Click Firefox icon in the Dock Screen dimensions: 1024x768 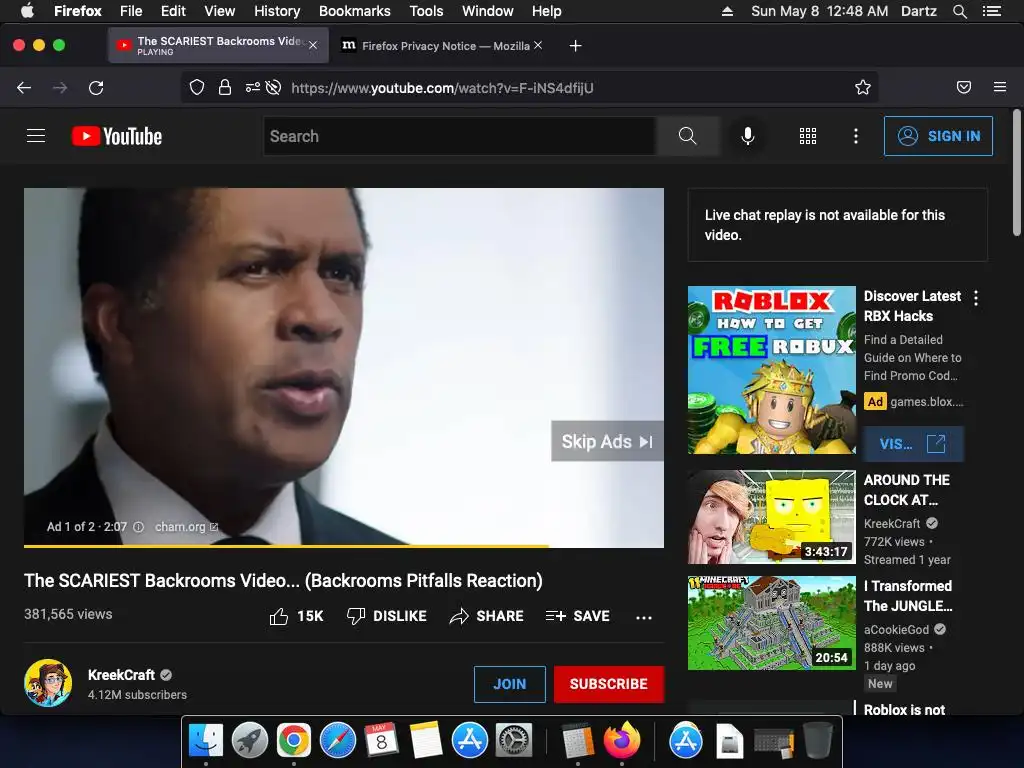coord(622,741)
